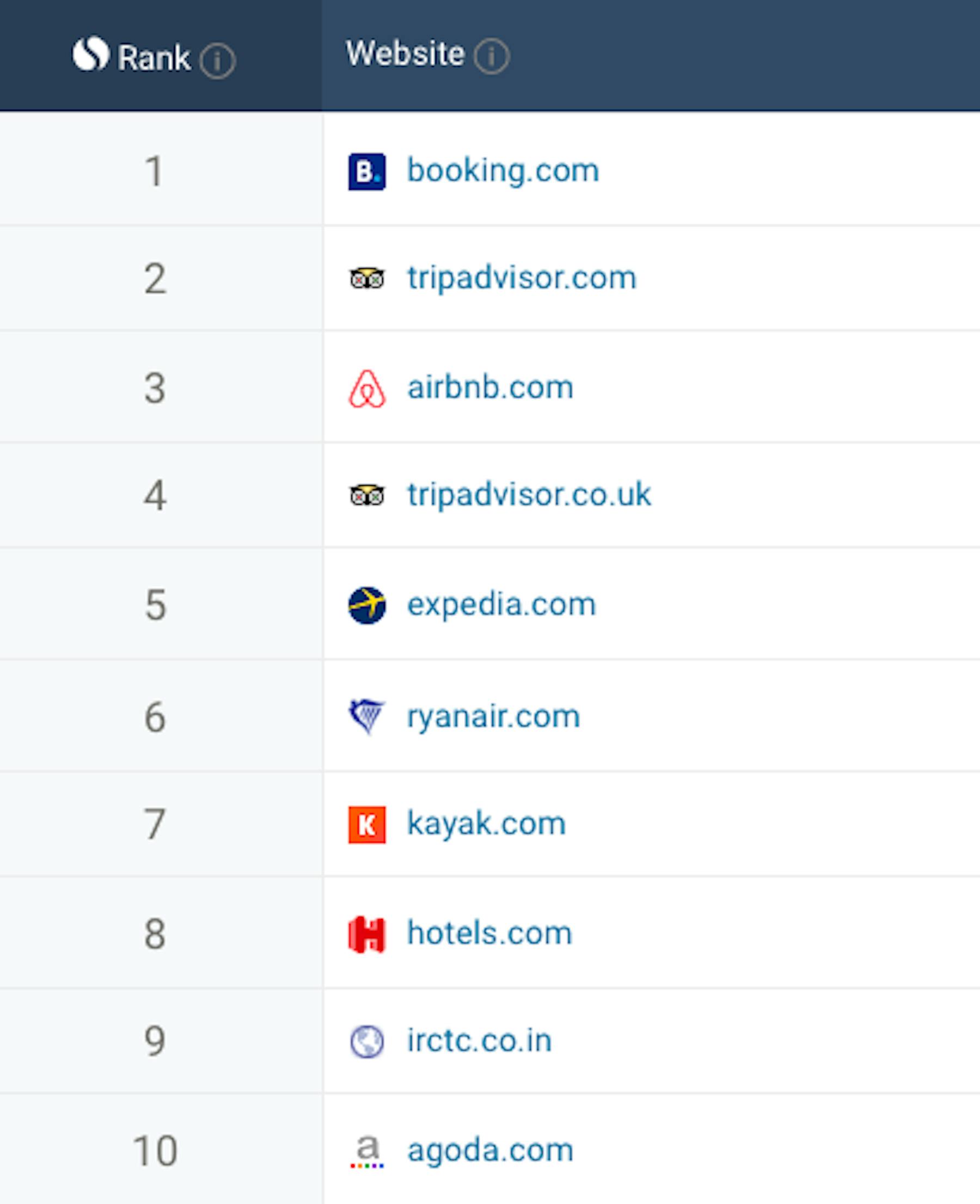
Task: Select the Website column header
Action: point(651,56)
